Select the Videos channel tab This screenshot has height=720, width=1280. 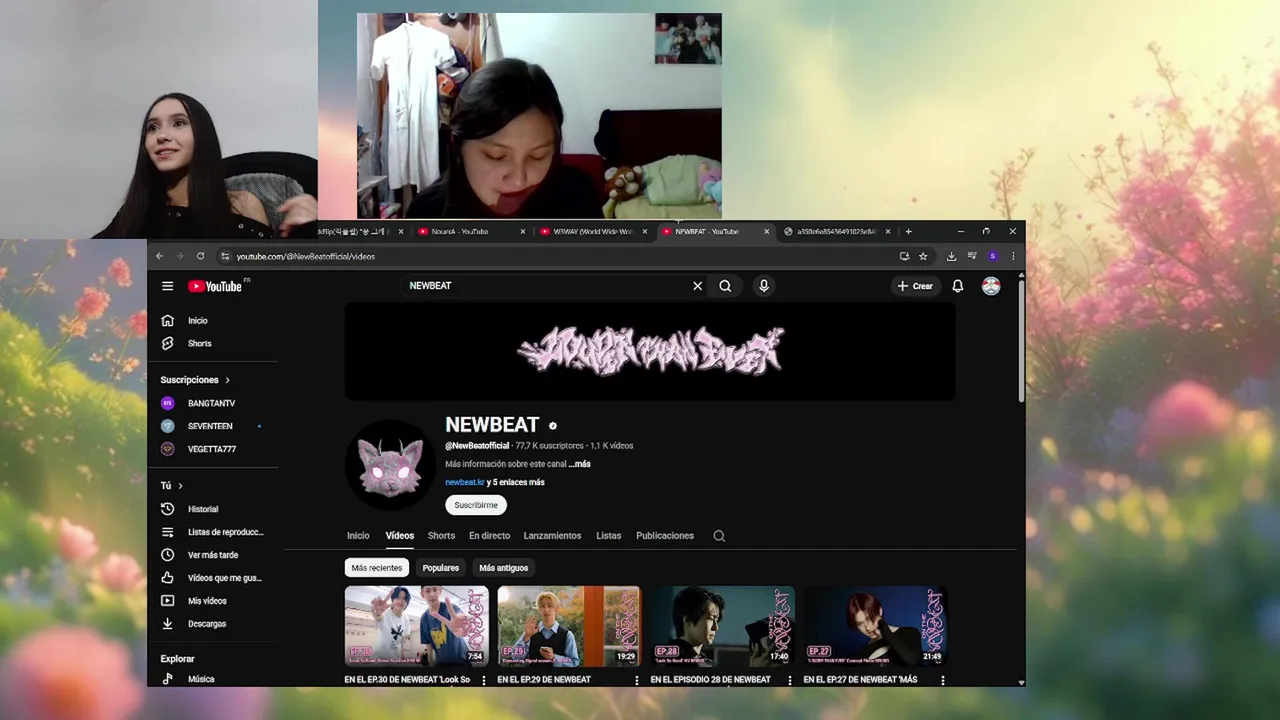point(400,536)
